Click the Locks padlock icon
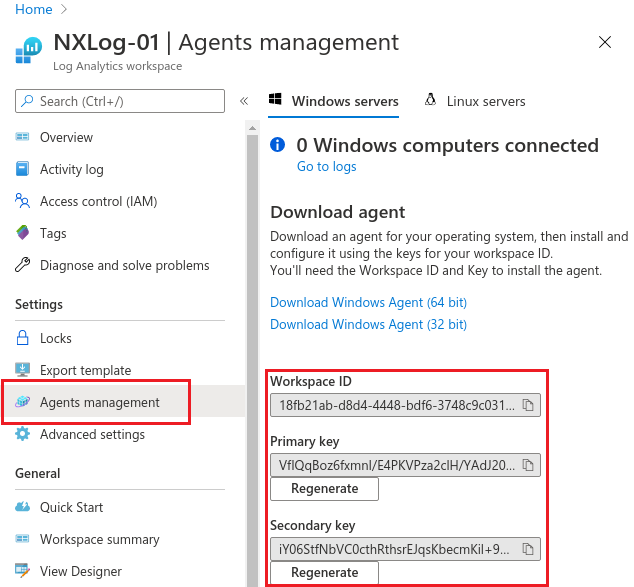This screenshot has height=587, width=634. (22, 338)
